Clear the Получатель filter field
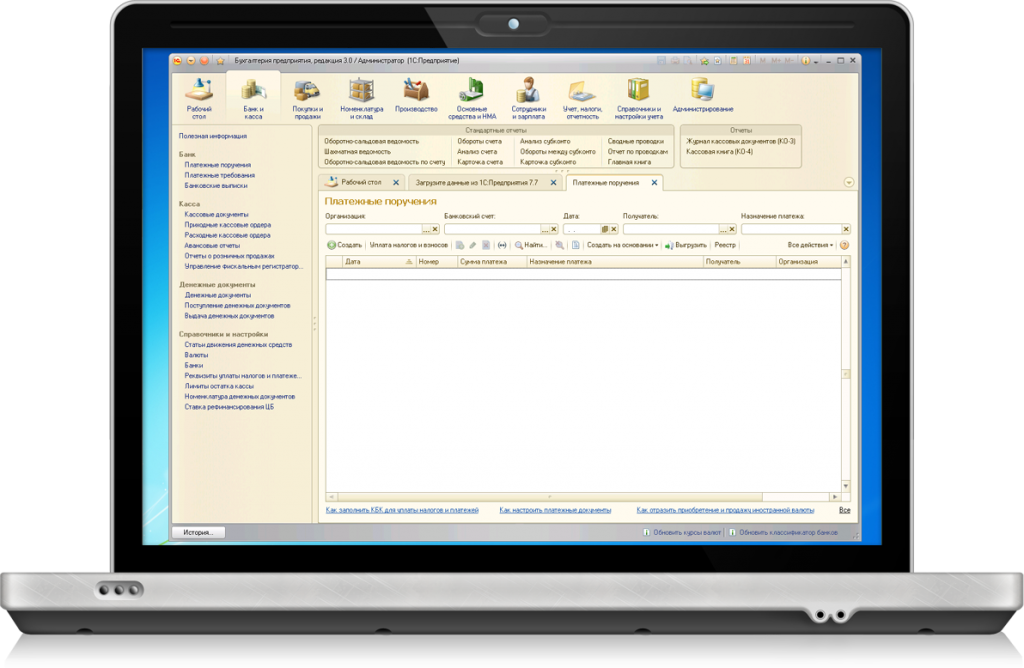The image size is (1024, 668). 732,229
